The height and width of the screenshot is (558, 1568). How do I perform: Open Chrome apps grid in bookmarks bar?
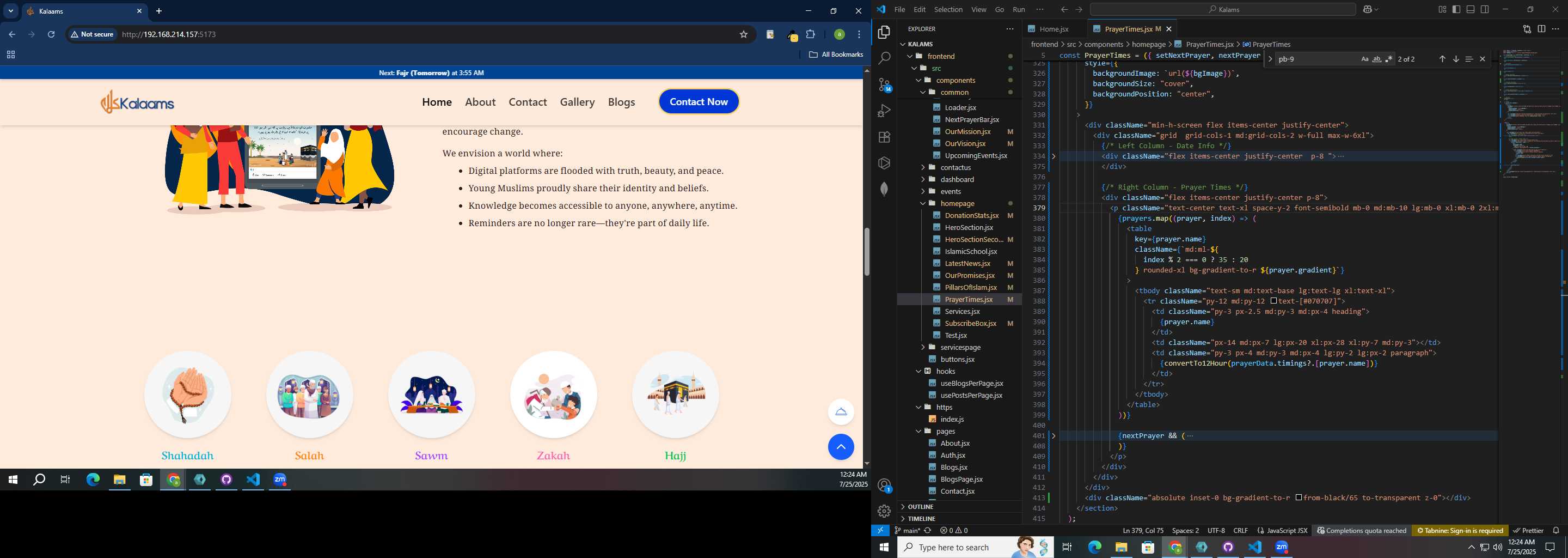[x=10, y=55]
